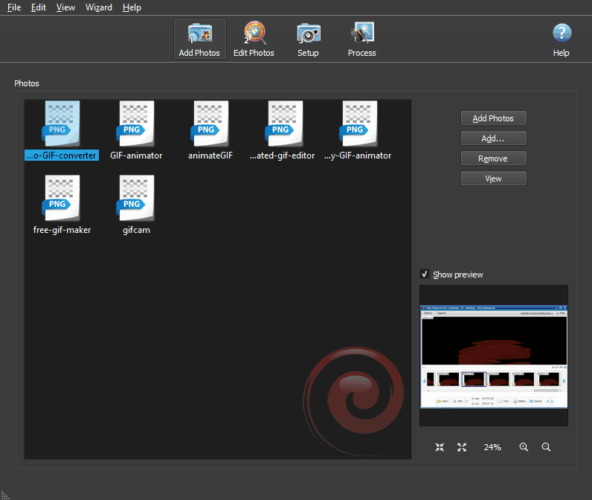The height and width of the screenshot is (500, 592).
Task: Select the ated-gif-editor PNG file icon
Action: click(284, 123)
